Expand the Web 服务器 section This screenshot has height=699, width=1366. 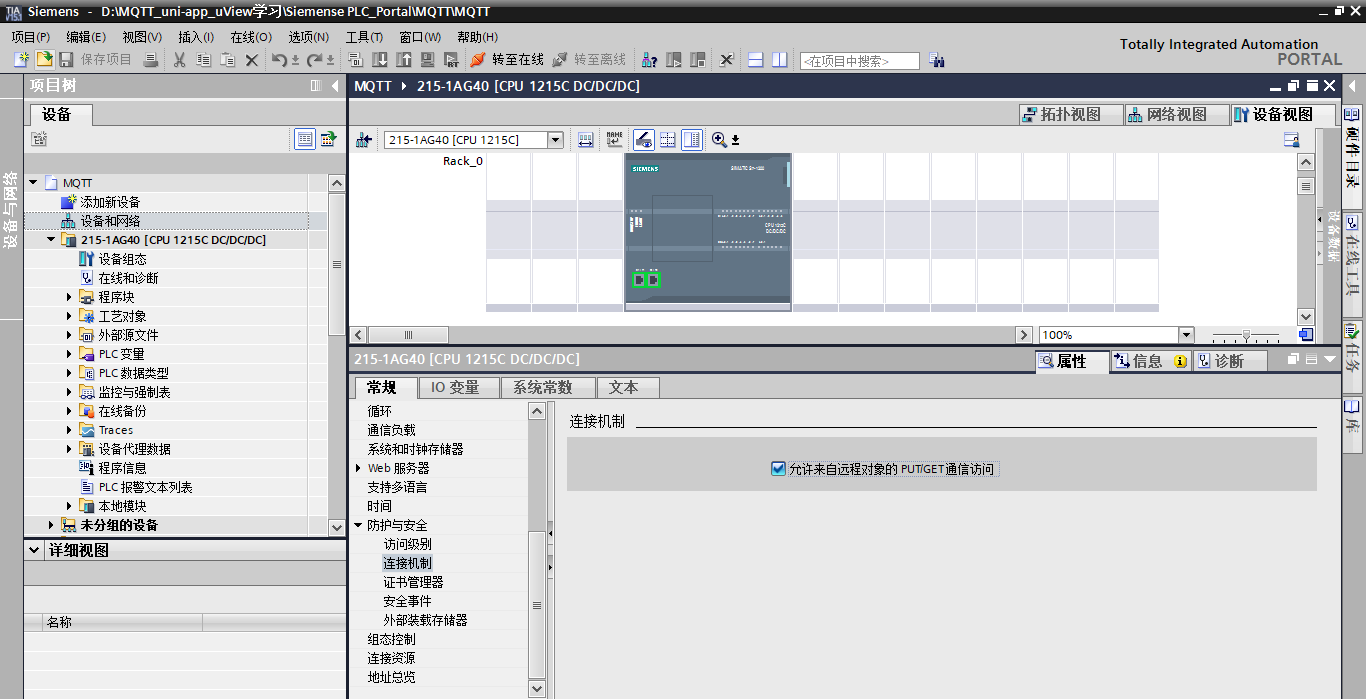pyautogui.click(x=358, y=468)
